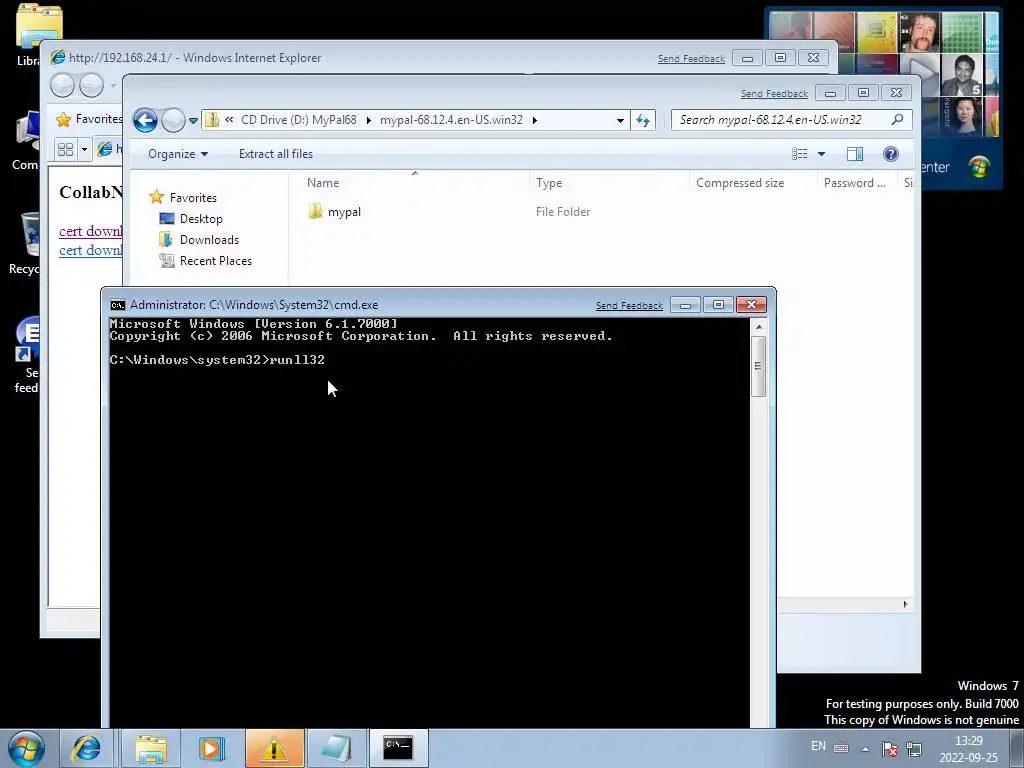1024x768 pixels.
Task: Open Recent Places in navigation pane
Action: click(x=206, y=261)
